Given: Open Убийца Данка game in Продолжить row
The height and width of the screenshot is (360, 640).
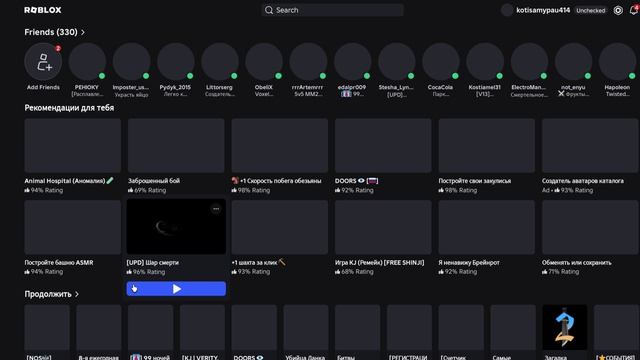Looking at the screenshot, I should click(x=306, y=327).
